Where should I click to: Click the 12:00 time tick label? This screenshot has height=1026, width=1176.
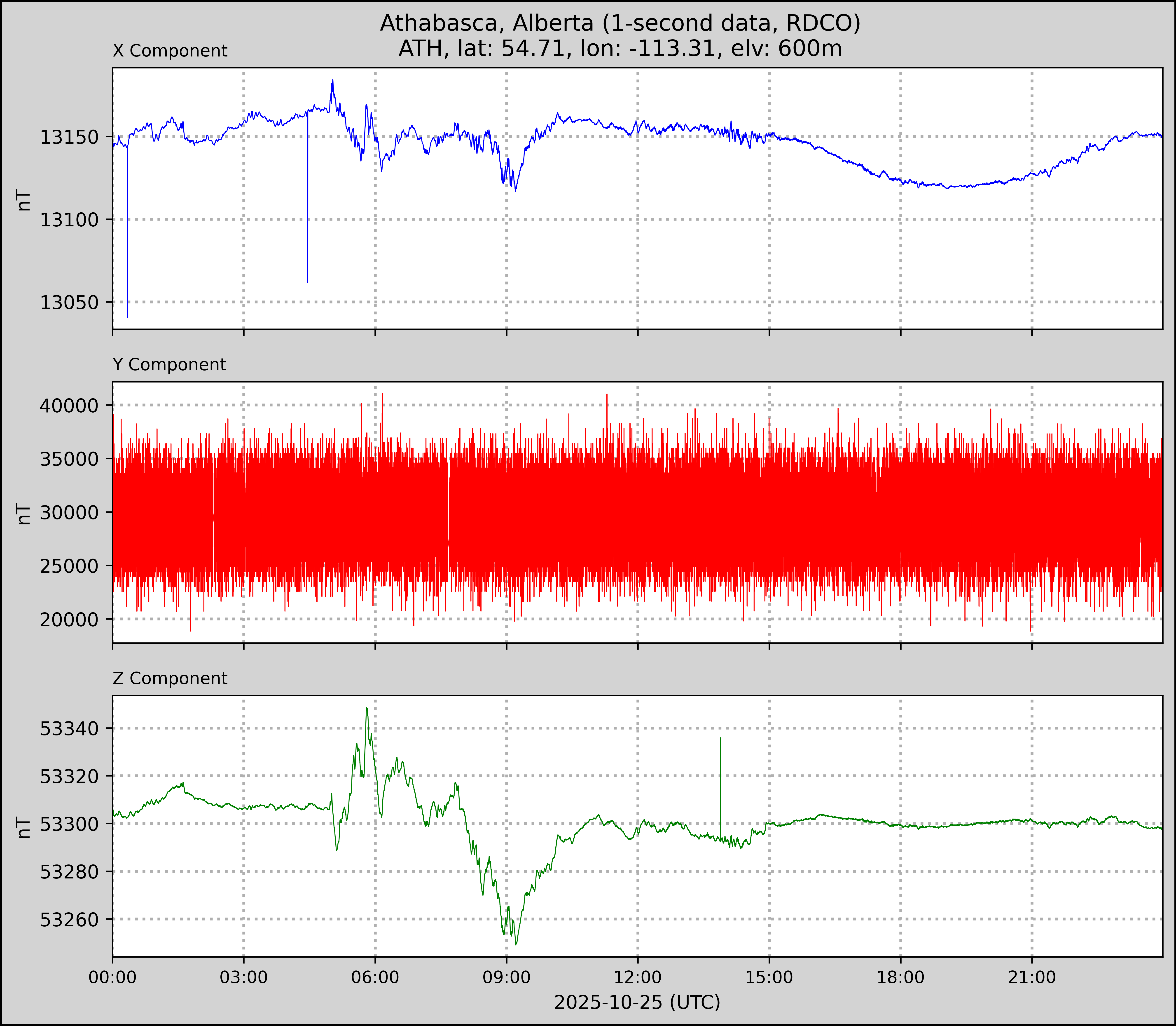coord(638,977)
